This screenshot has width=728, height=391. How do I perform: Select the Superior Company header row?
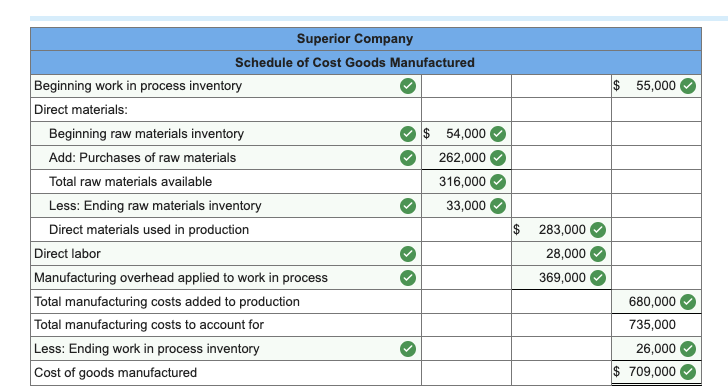[x=366, y=39]
